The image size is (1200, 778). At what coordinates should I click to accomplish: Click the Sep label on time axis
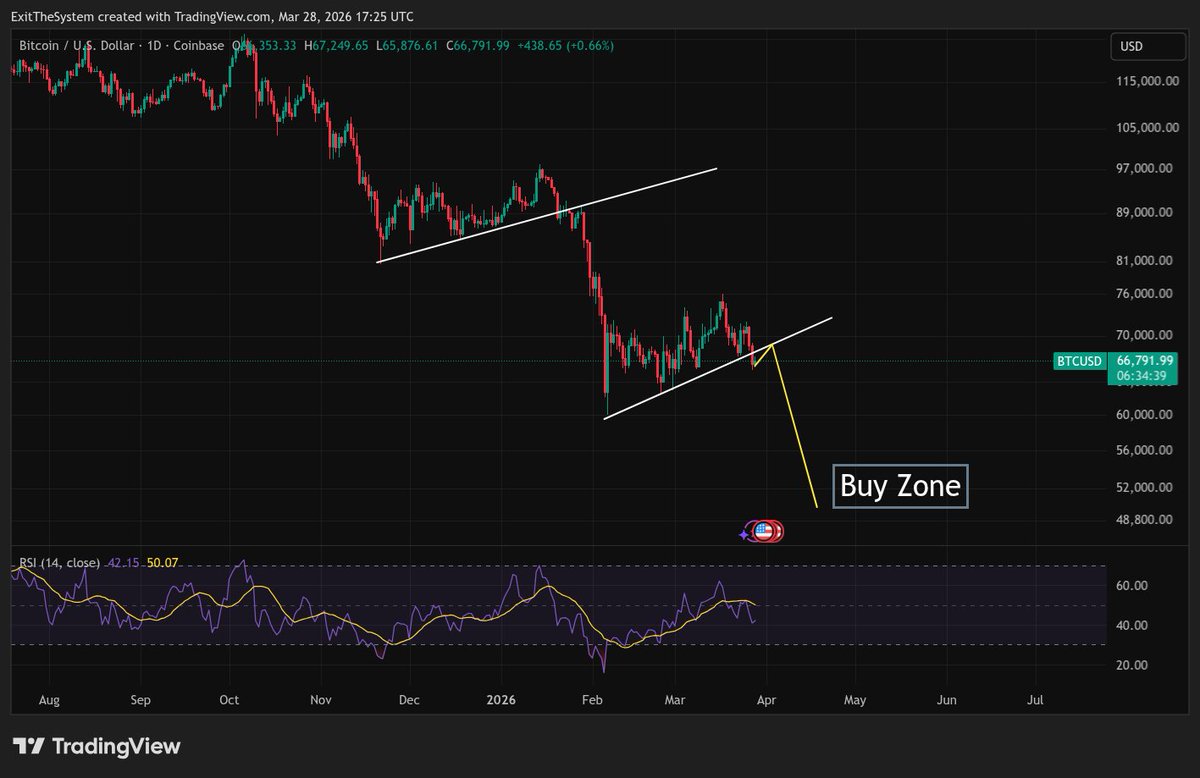[x=140, y=701]
